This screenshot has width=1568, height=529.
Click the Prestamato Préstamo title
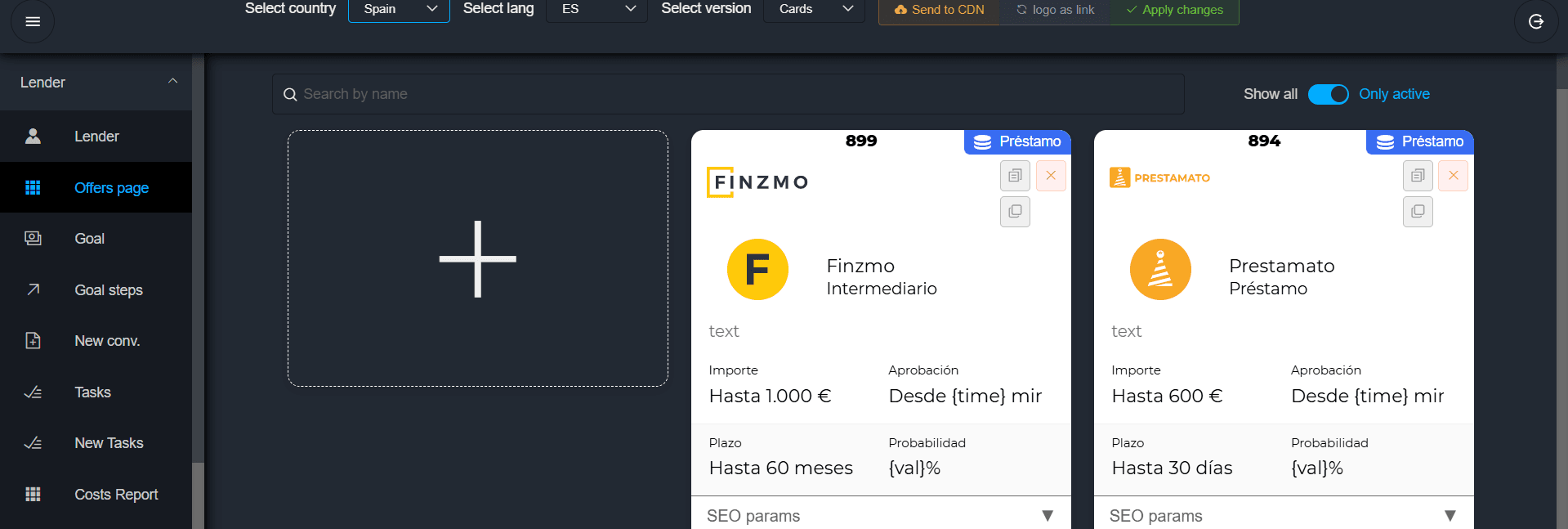tap(1282, 277)
